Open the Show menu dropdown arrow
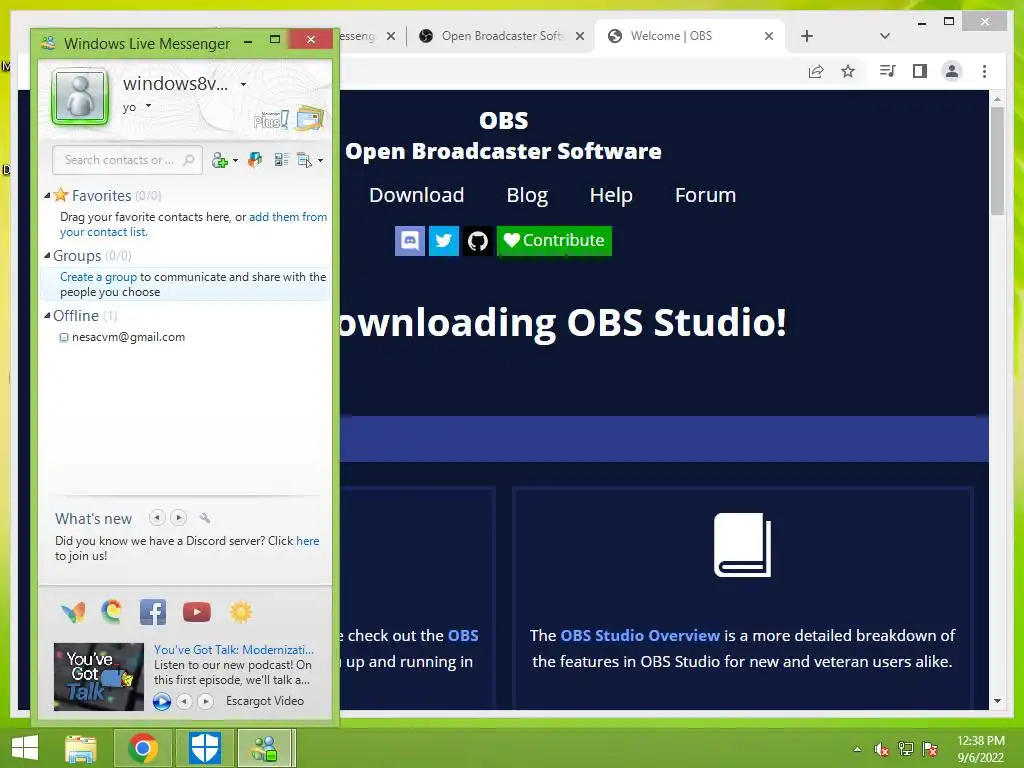 (x=320, y=161)
